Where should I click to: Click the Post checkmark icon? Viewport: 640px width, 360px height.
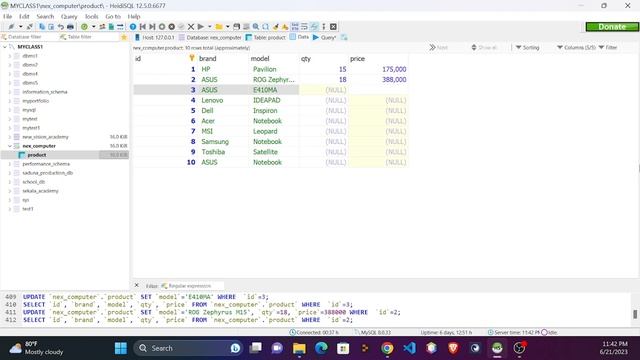(x=181, y=27)
